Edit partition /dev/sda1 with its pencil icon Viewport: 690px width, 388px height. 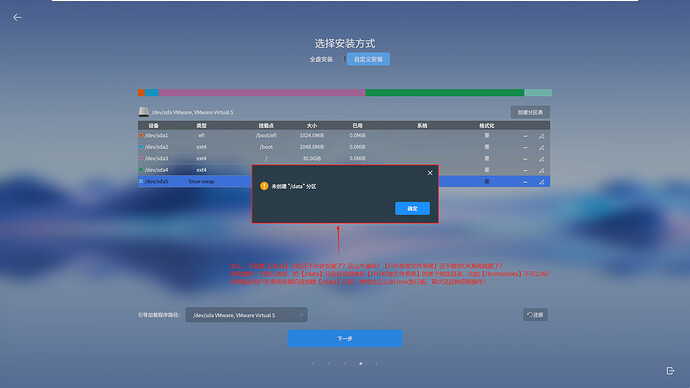541,136
